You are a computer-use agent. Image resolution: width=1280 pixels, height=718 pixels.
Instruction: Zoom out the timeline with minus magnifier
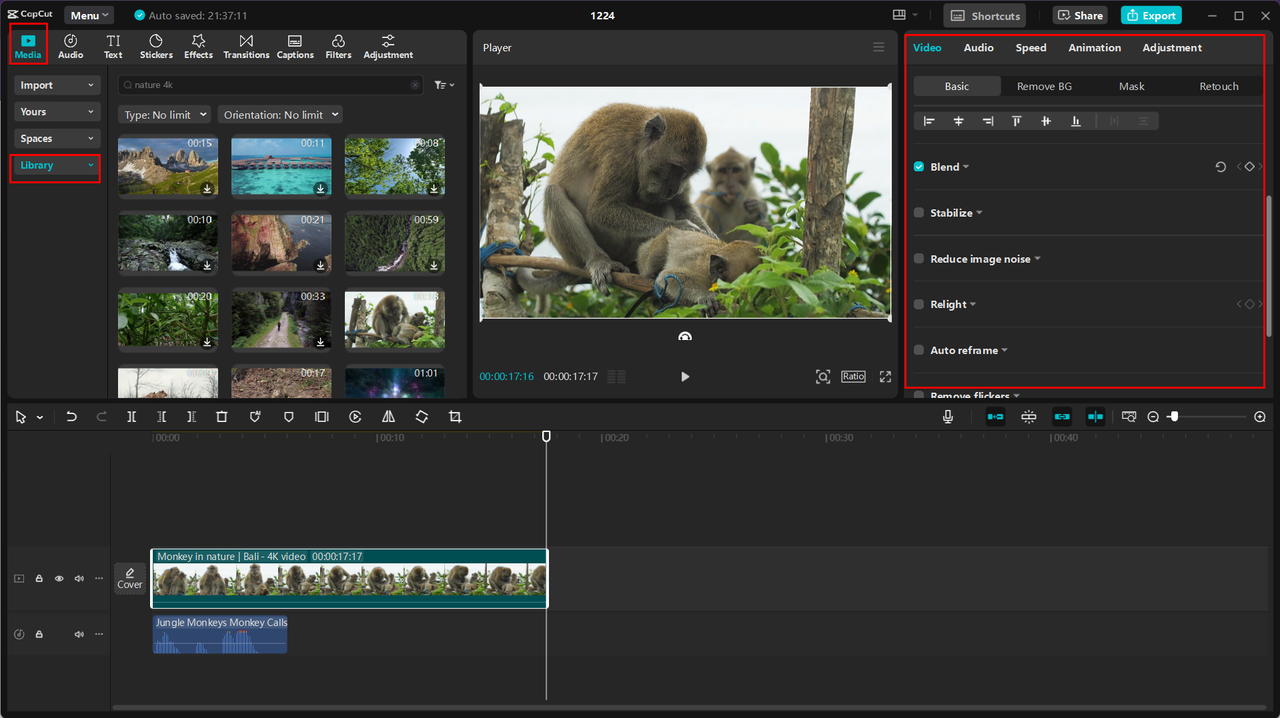click(1153, 417)
